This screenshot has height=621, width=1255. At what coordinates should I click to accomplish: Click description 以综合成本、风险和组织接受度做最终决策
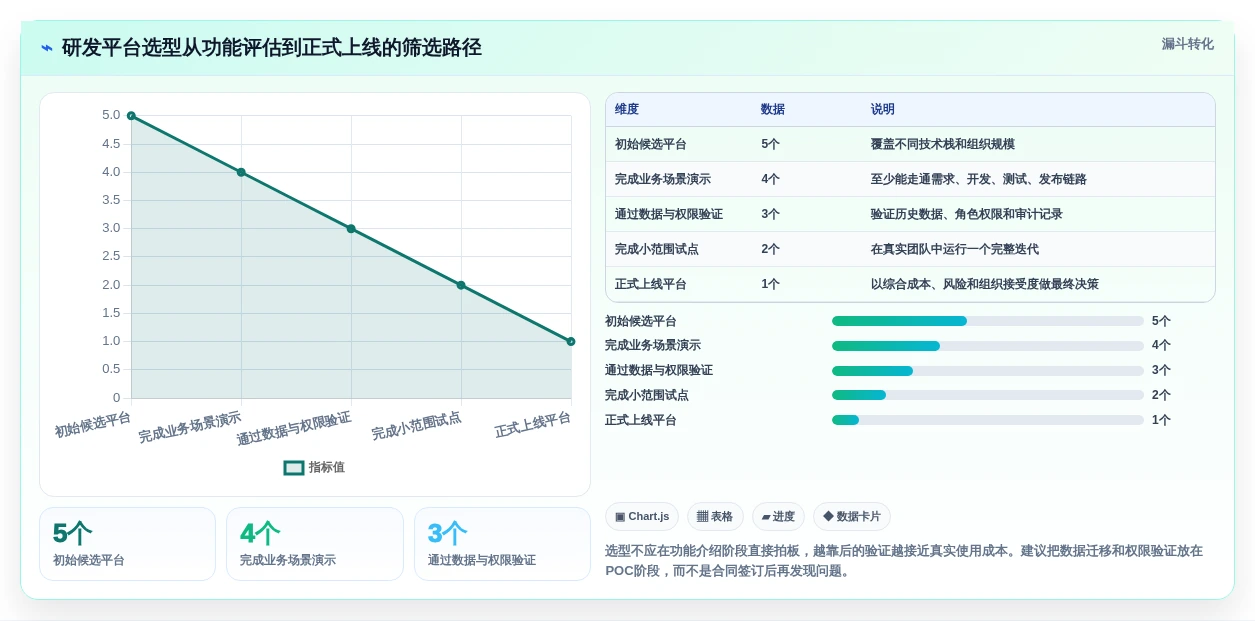click(x=985, y=284)
